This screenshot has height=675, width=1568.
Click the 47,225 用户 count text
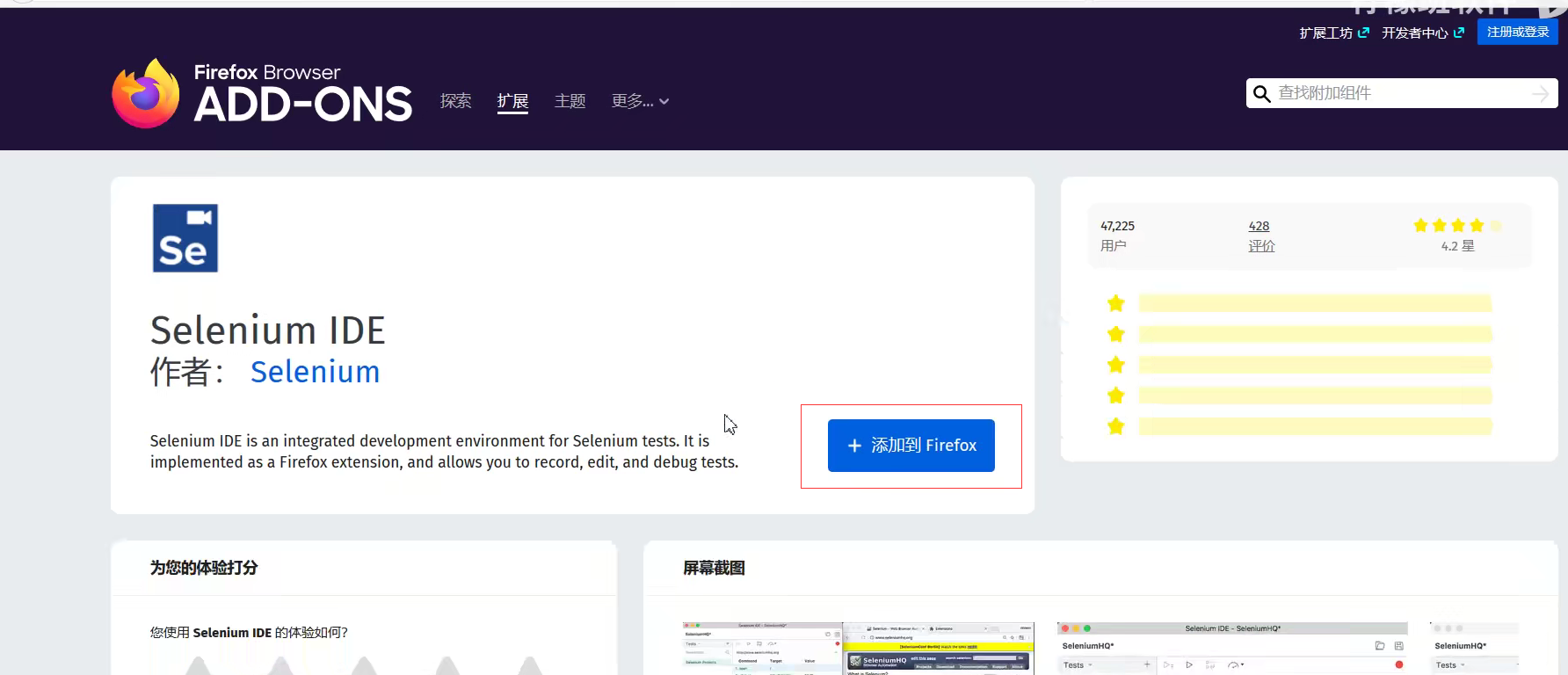click(x=1117, y=236)
